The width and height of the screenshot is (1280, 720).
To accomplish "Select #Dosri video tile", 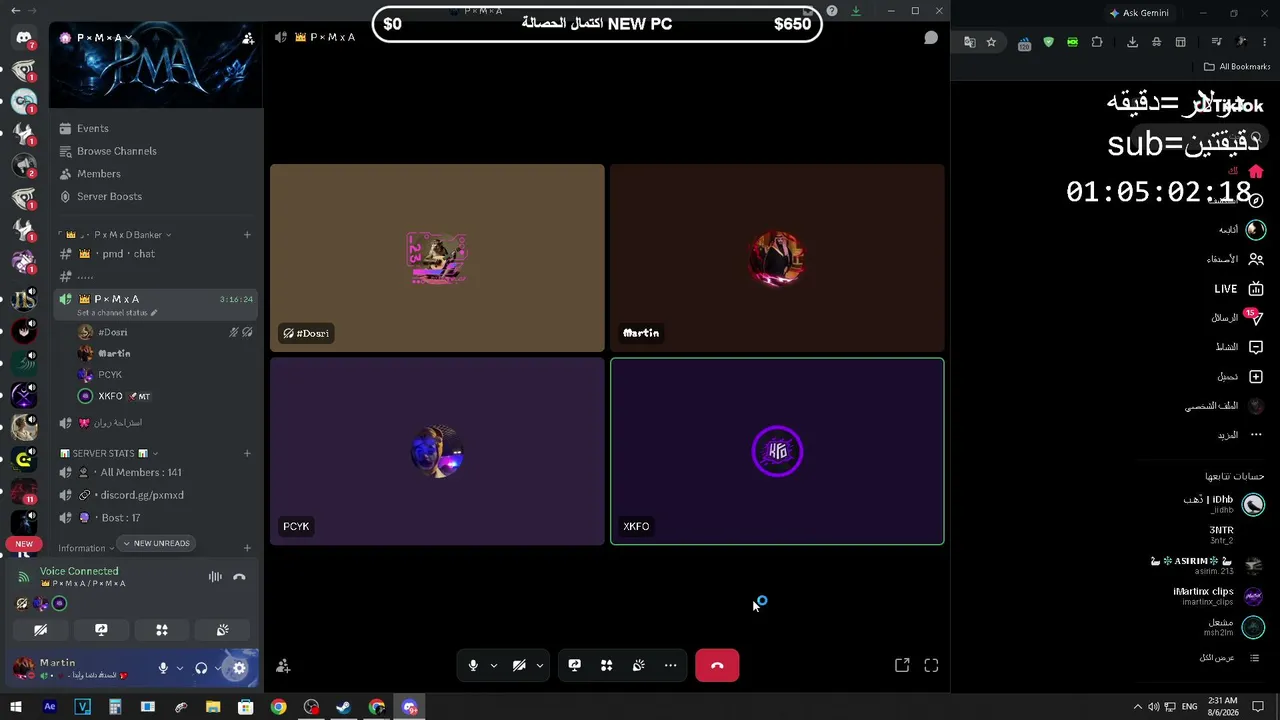I will 437,258.
